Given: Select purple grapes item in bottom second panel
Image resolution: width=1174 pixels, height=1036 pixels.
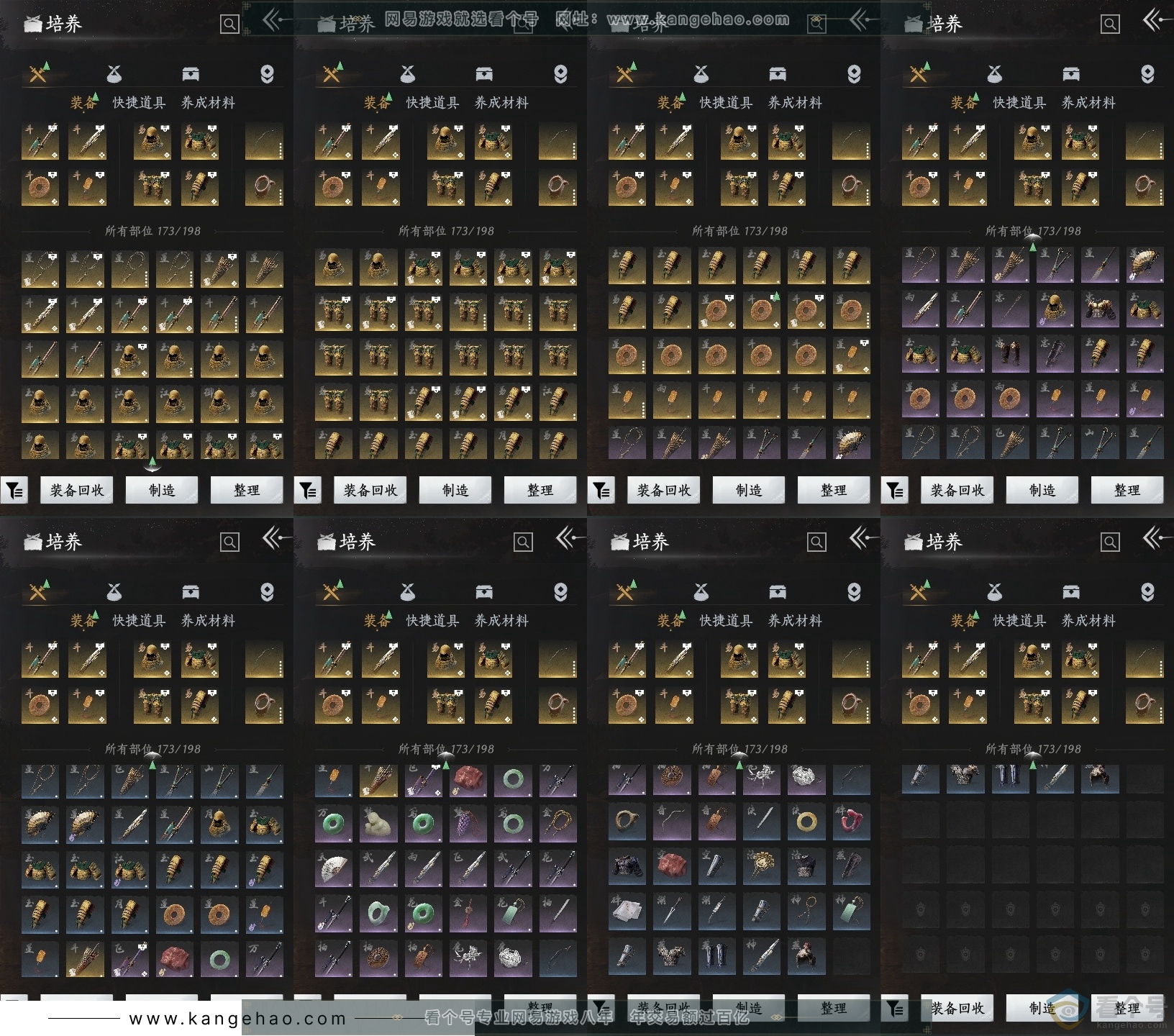Looking at the screenshot, I should coord(468,824).
